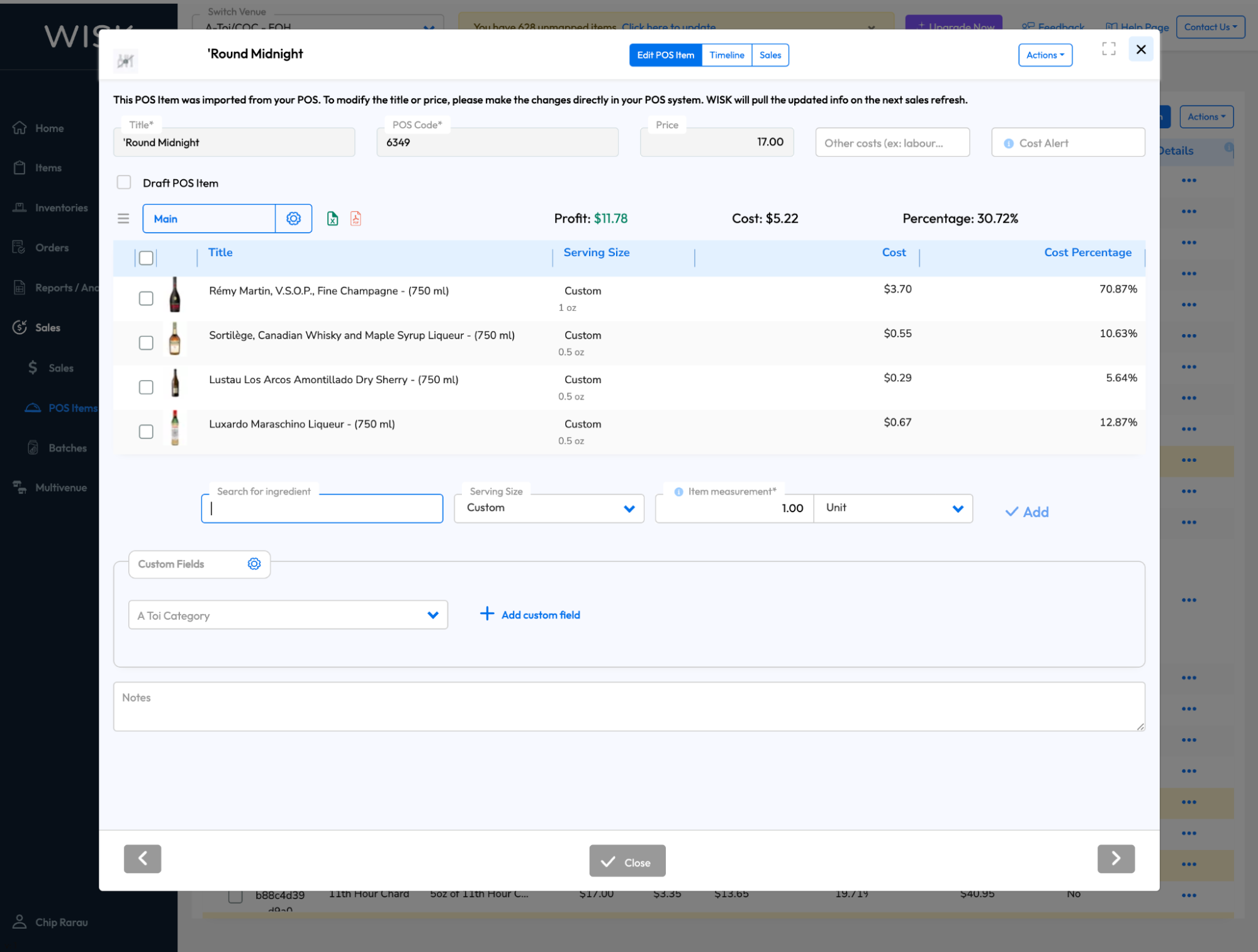Open Main recipe gear settings

point(293,218)
